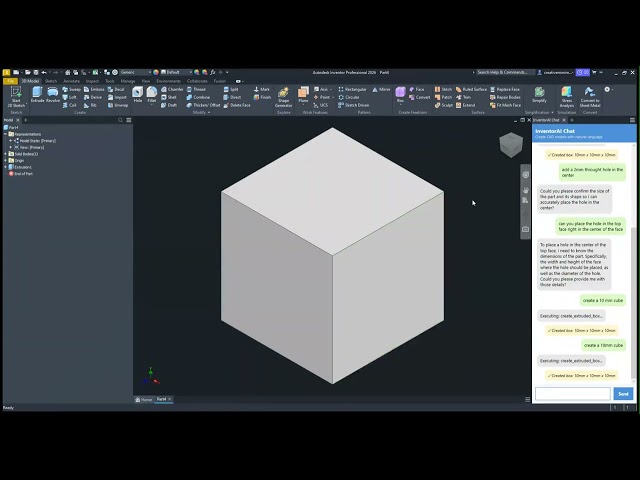640x480 pixels.
Task: Click the Delete Face tool
Action: pos(237,105)
